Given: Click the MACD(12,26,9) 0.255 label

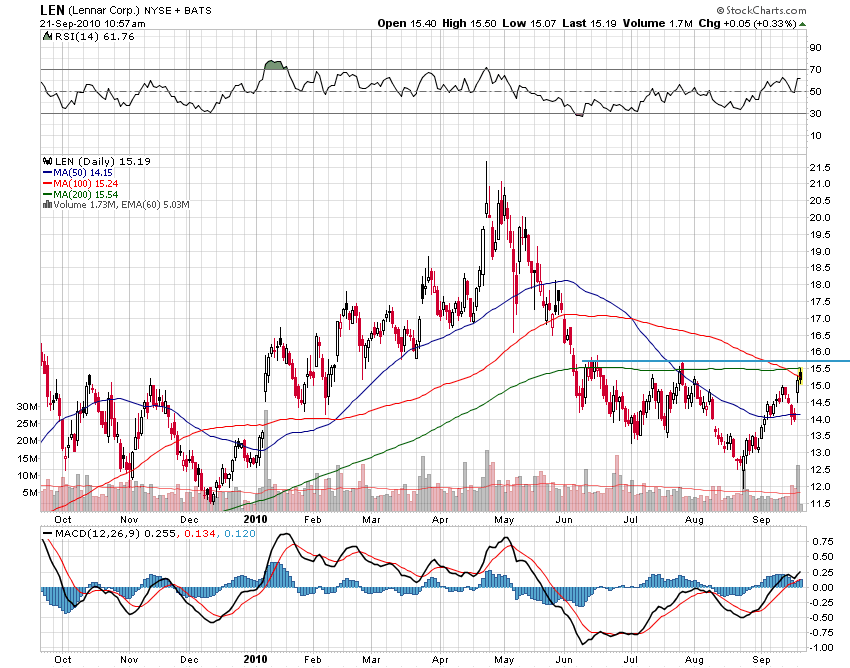Looking at the screenshot, I should (x=115, y=534).
